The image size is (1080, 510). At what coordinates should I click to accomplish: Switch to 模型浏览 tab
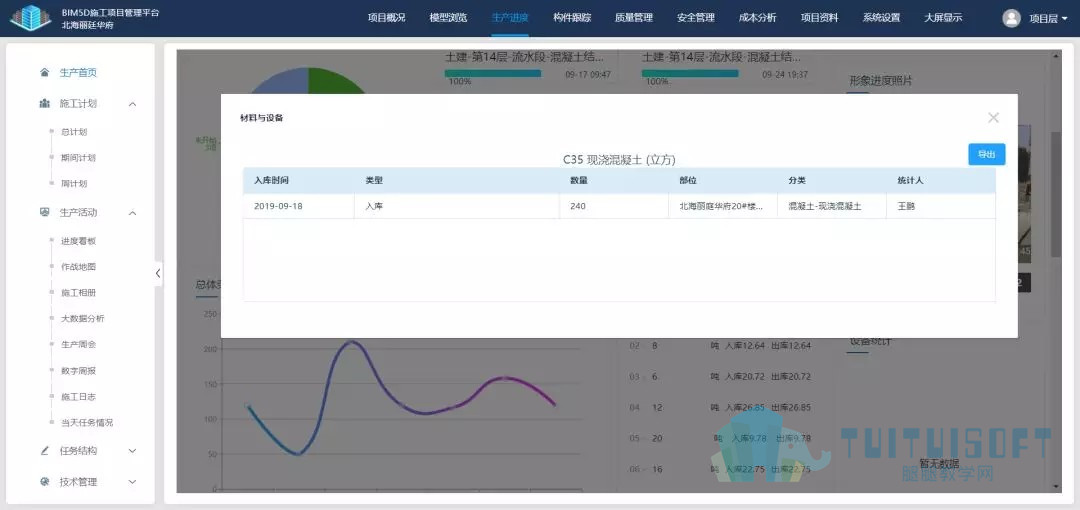pyautogui.click(x=448, y=18)
